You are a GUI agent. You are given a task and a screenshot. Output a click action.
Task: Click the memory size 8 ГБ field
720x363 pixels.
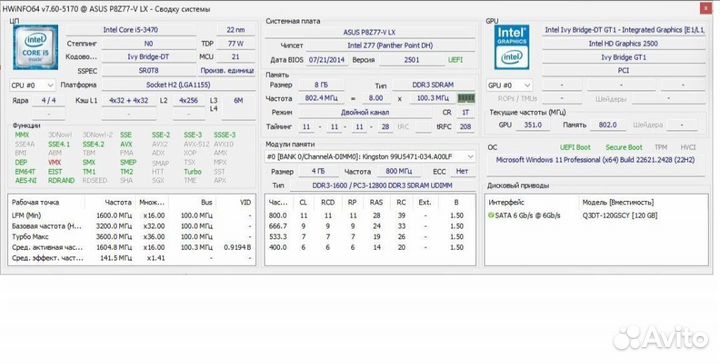pyautogui.click(x=321, y=85)
